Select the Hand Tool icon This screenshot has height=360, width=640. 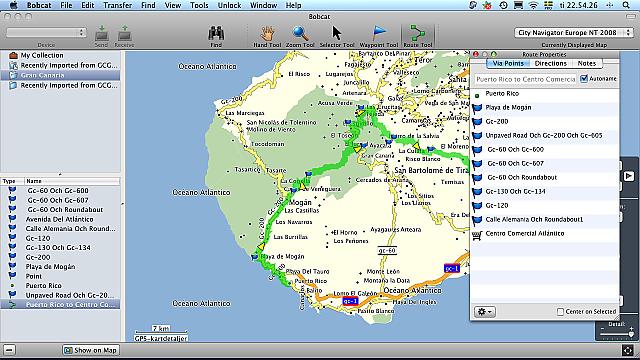(x=267, y=33)
